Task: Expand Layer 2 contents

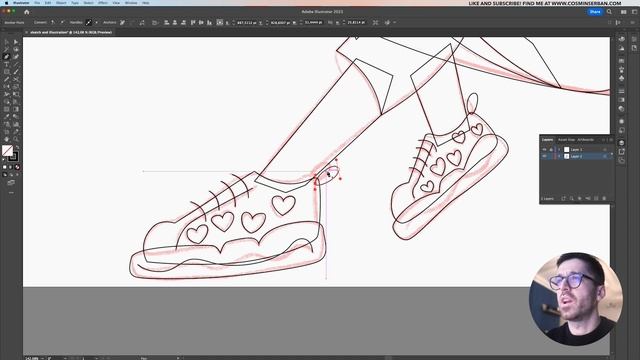Action: 559,156
